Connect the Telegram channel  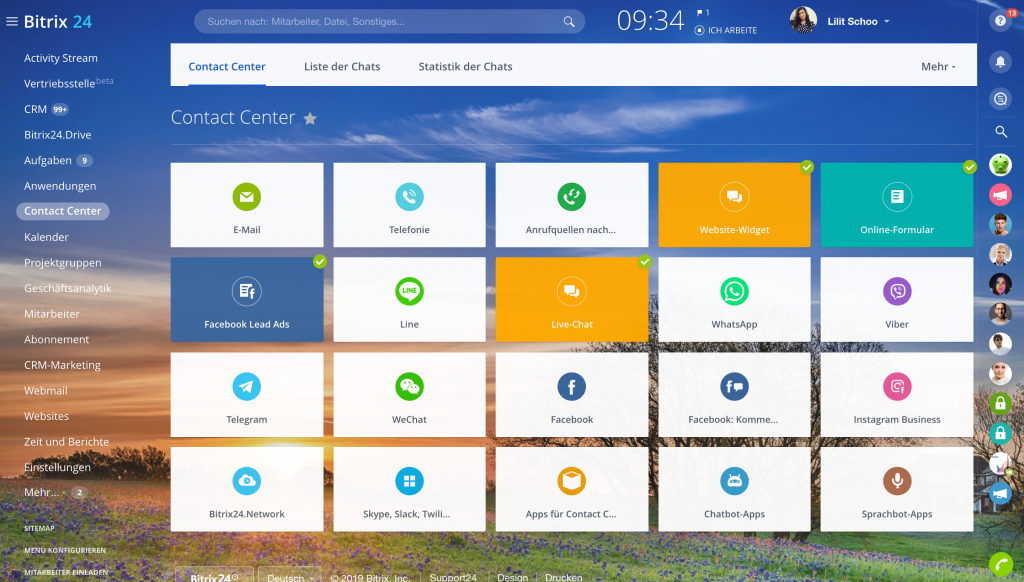247,395
